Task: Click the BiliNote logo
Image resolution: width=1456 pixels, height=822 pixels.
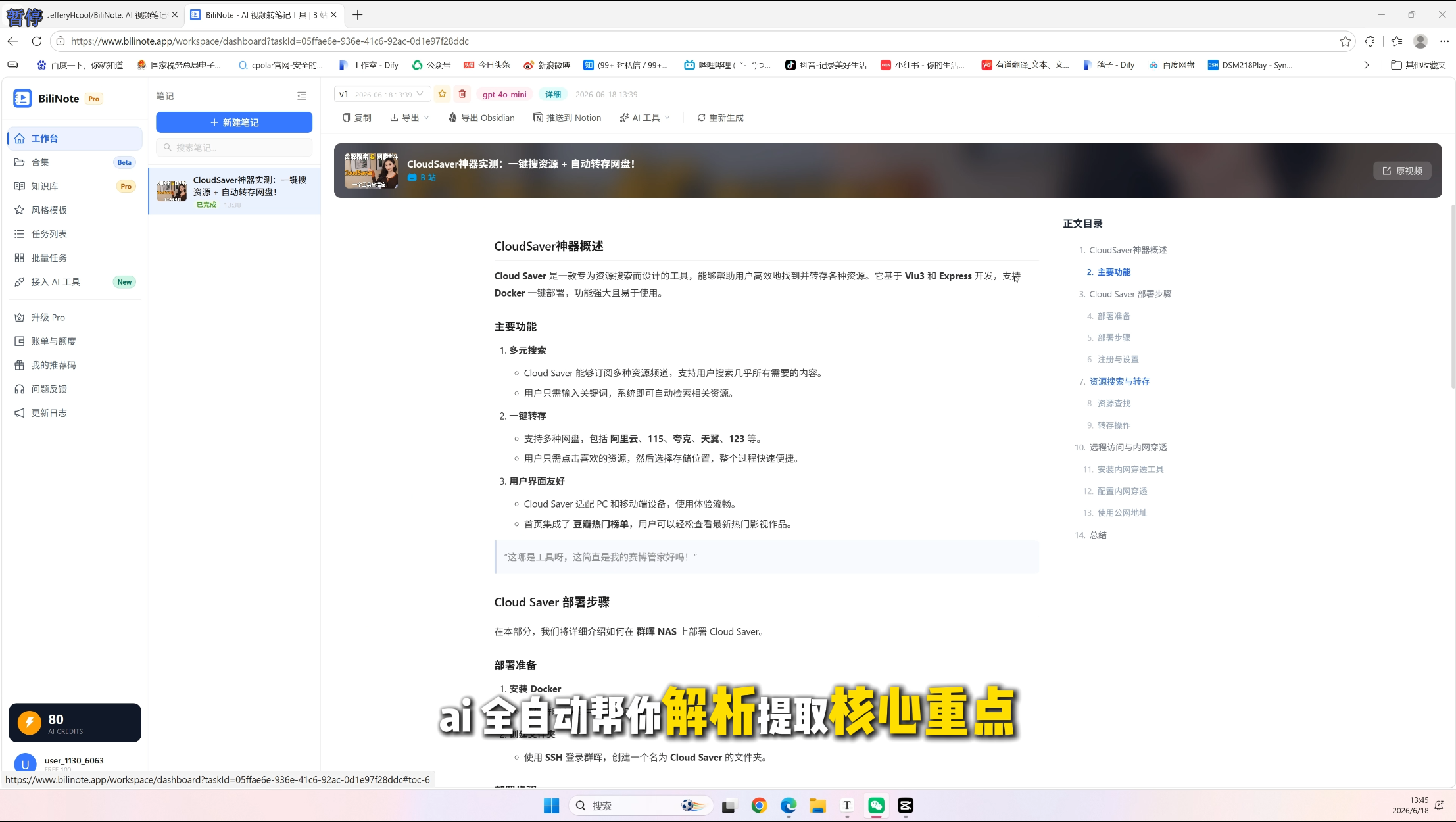Action: [22, 99]
